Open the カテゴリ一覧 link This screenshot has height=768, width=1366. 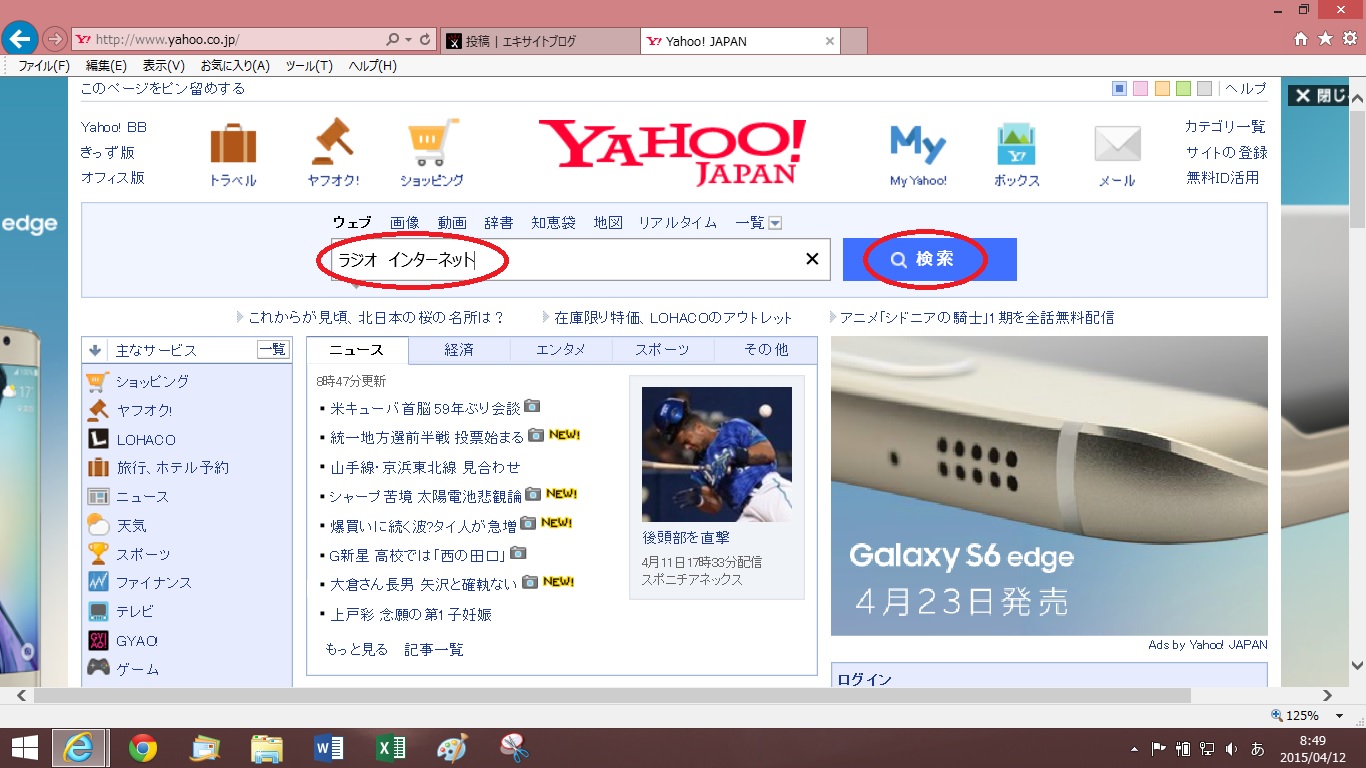click(x=1225, y=127)
